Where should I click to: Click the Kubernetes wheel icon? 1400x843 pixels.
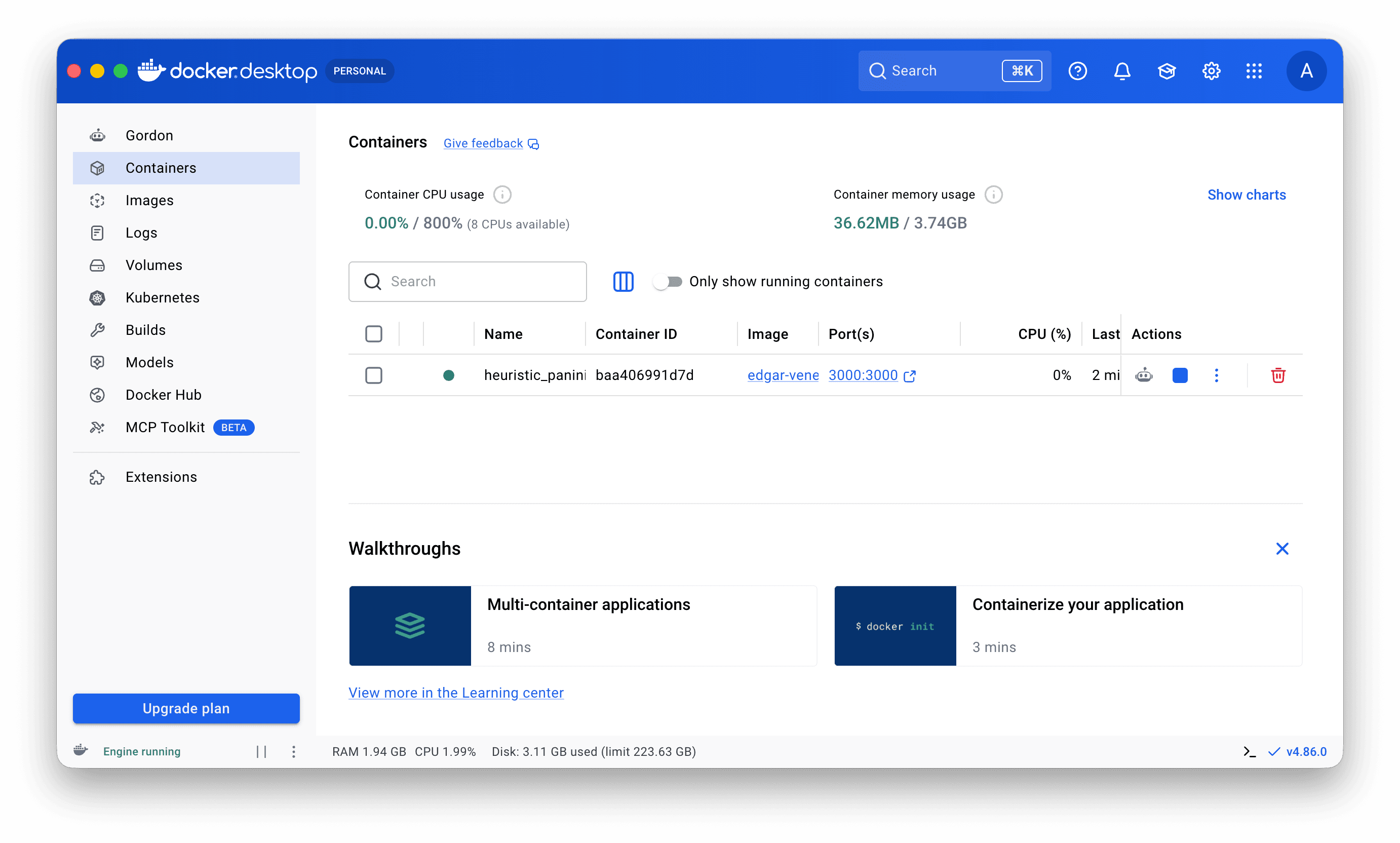point(97,298)
